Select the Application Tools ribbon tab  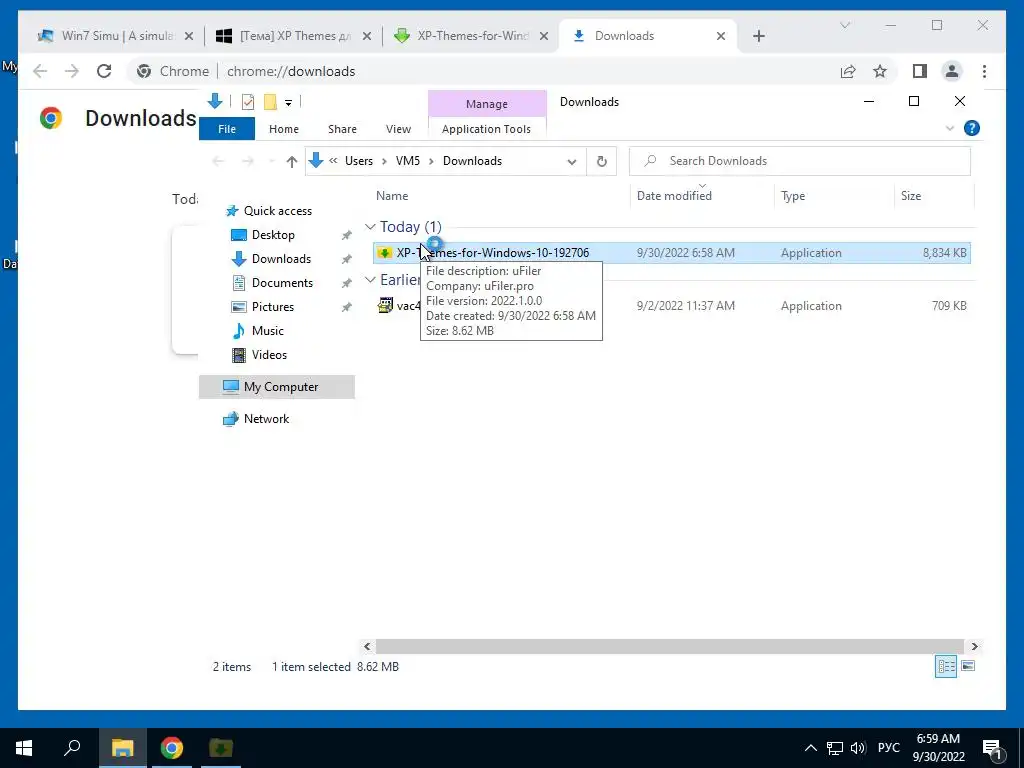487,129
